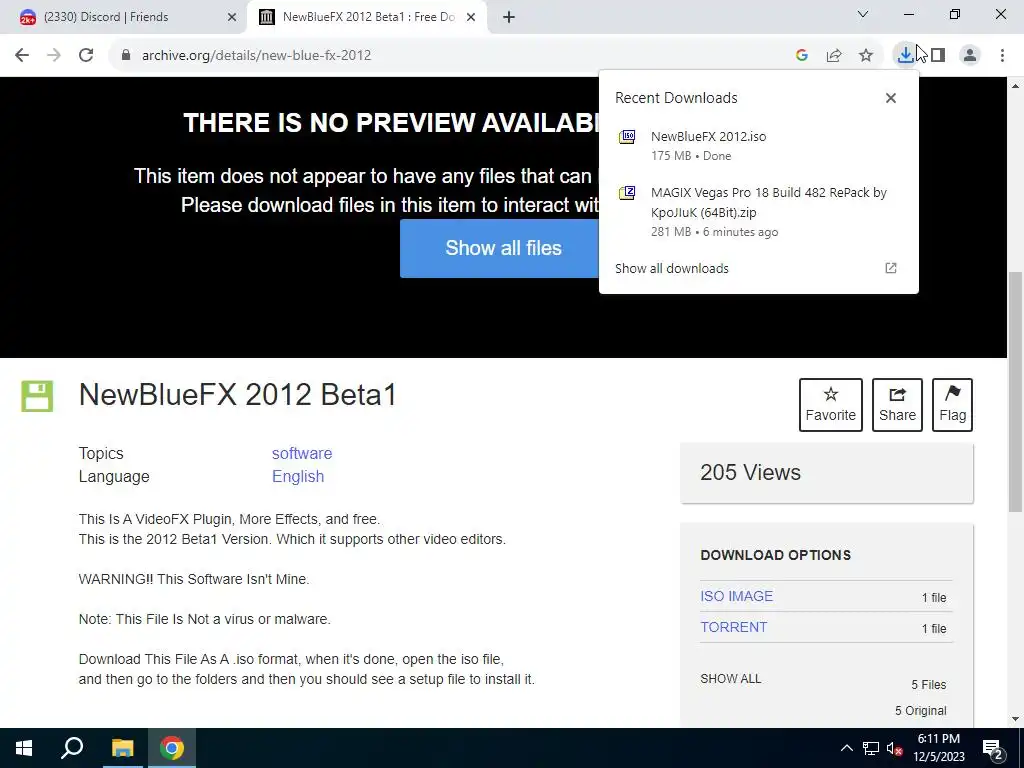Click the zip file icon in downloads
Screen dimensions: 1024x768
click(x=627, y=193)
